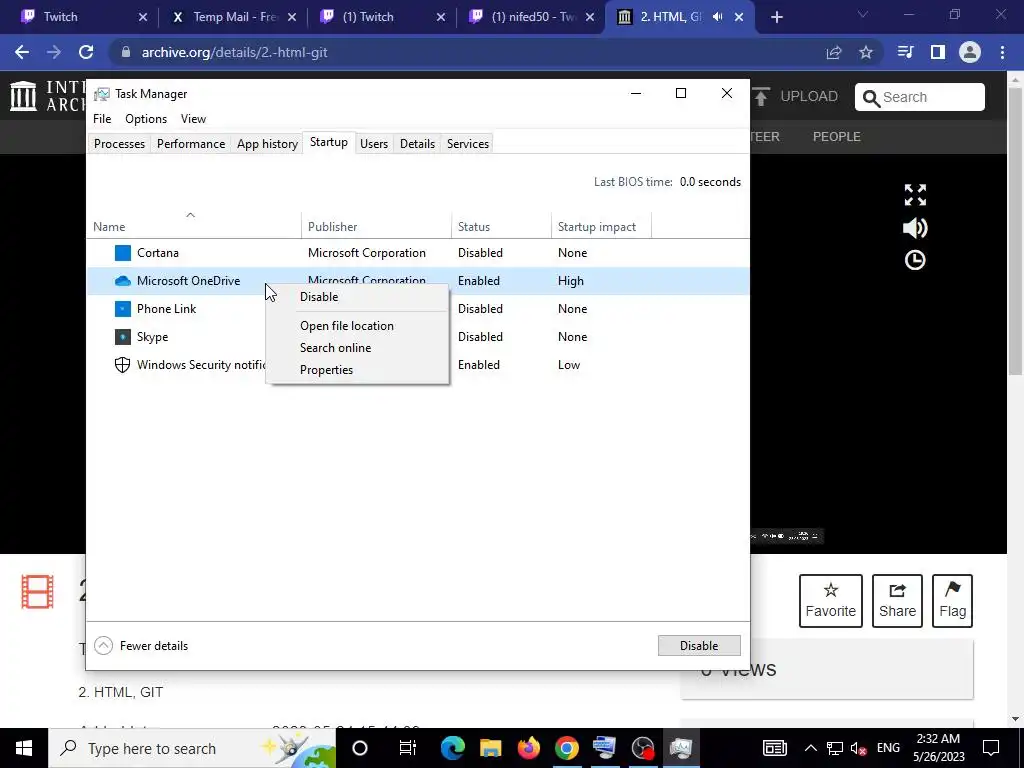Click the Internet Archive Search field

(x=920, y=97)
